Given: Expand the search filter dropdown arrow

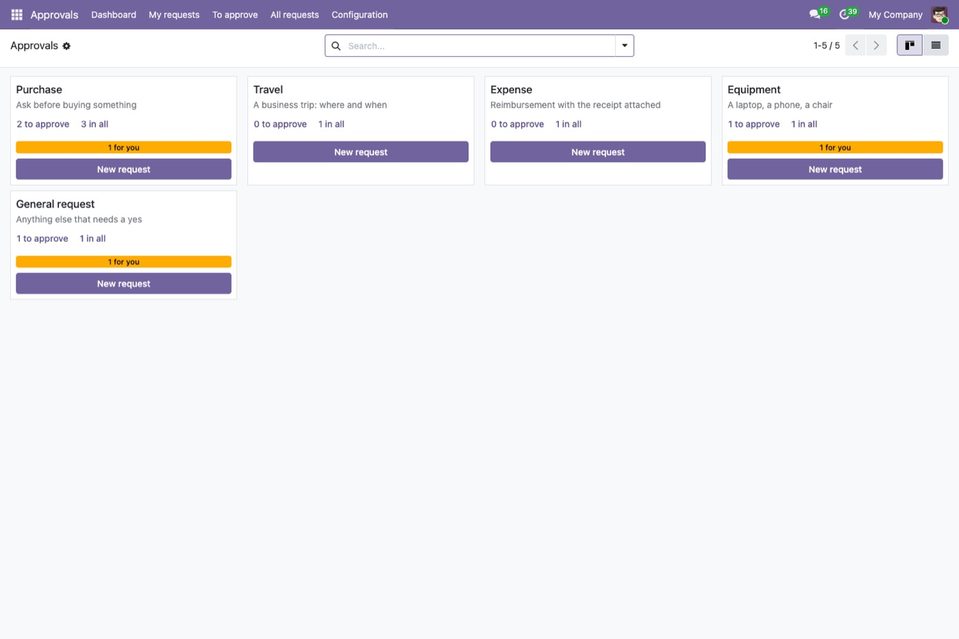Looking at the screenshot, I should tap(624, 46).
